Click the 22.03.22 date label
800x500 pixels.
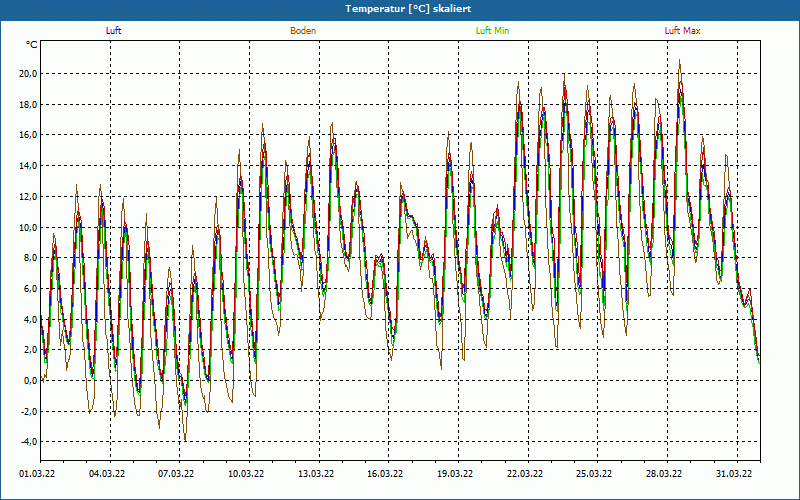click(525, 474)
